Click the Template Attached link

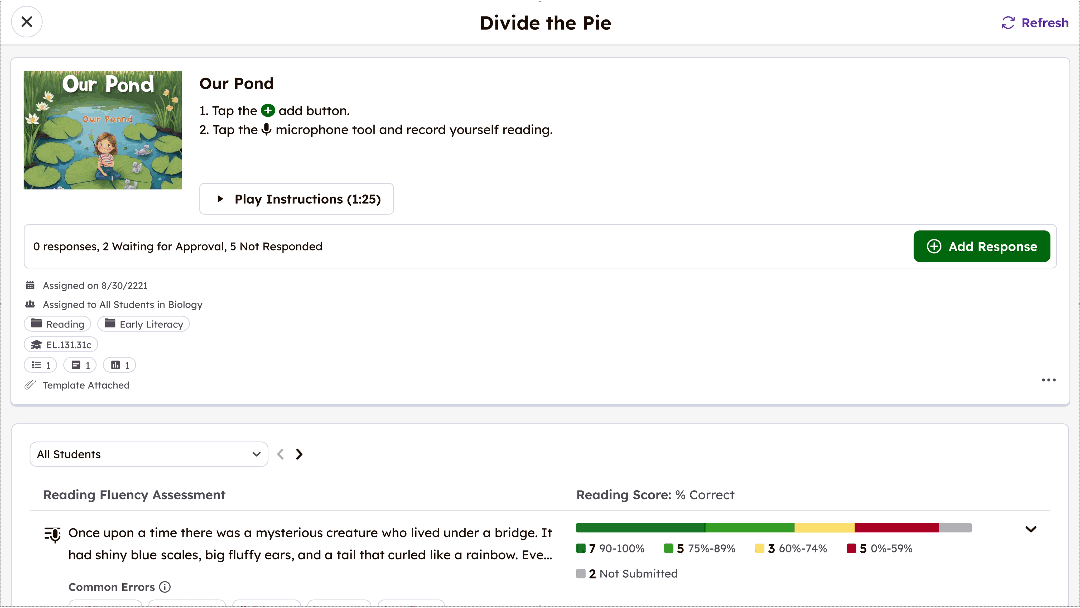point(85,385)
